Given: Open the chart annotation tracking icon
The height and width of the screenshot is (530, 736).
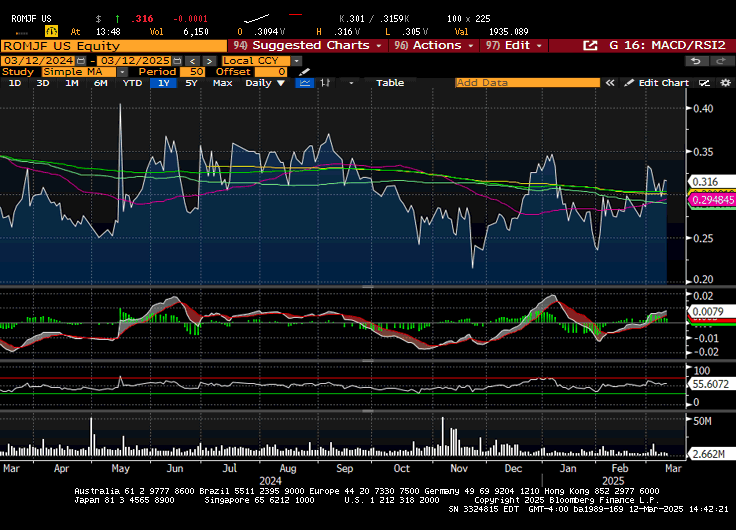Looking at the screenshot, I should pos(704,83).
